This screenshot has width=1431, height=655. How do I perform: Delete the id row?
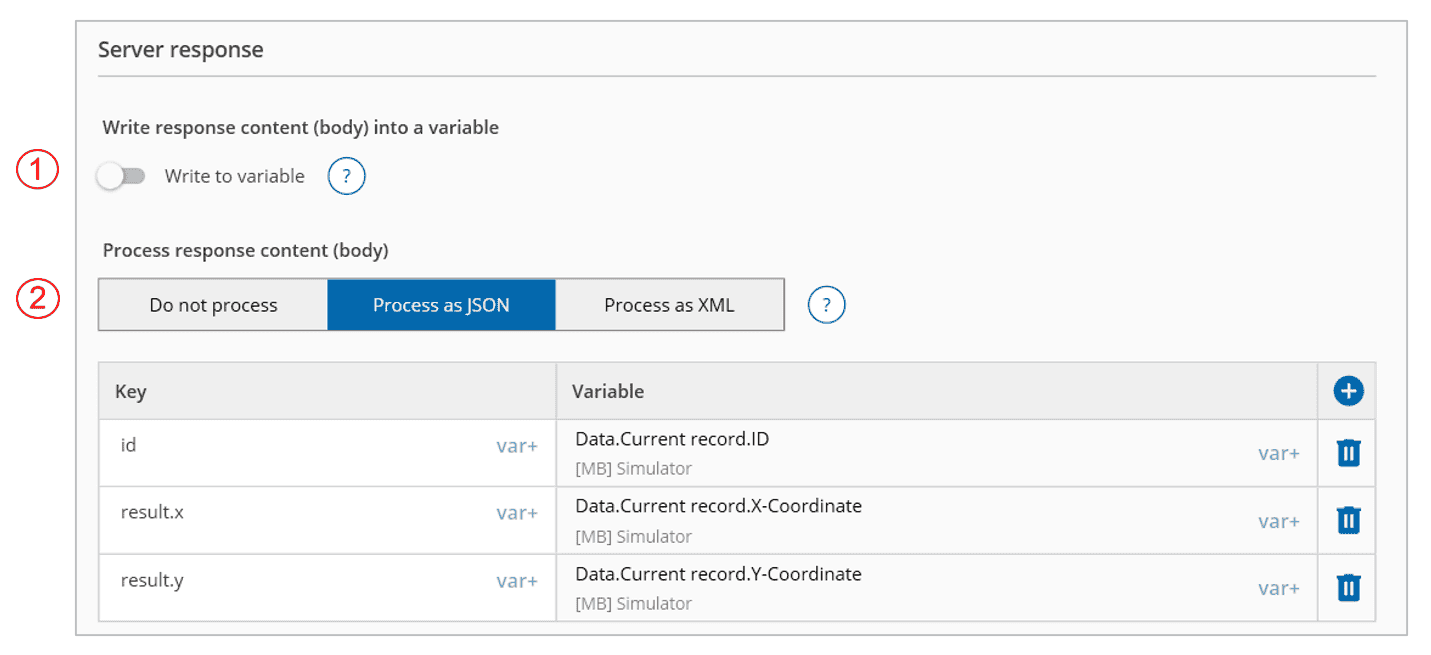(x=1348, y=453)
